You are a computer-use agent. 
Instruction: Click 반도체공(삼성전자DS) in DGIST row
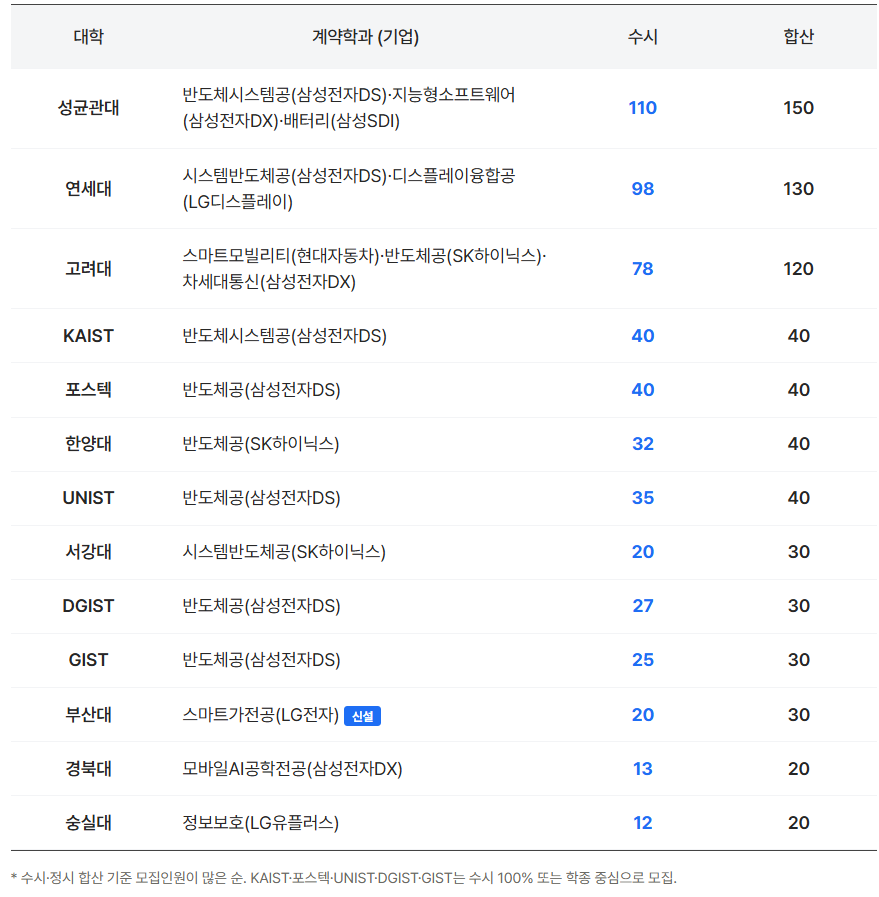point(261,606)
